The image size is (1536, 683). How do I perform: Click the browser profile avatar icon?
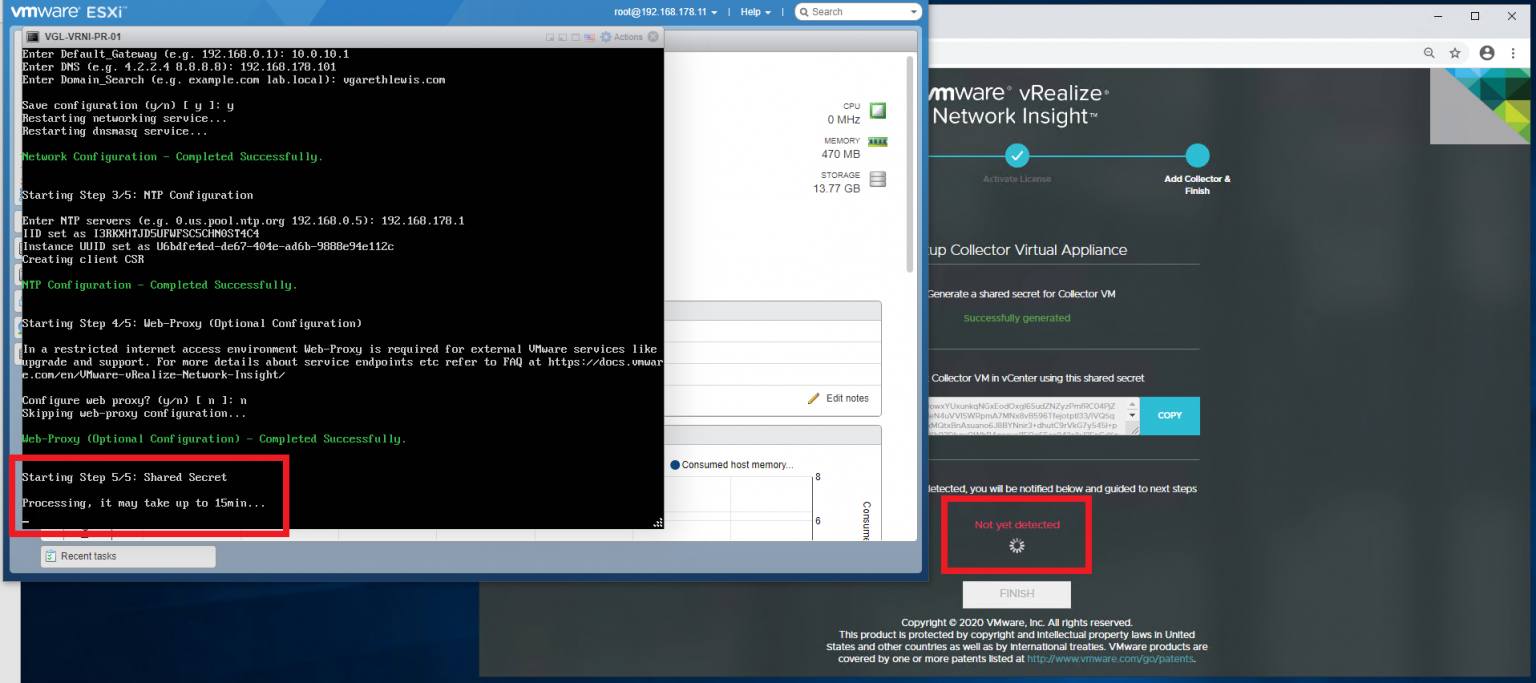[x=1486, y=53]
